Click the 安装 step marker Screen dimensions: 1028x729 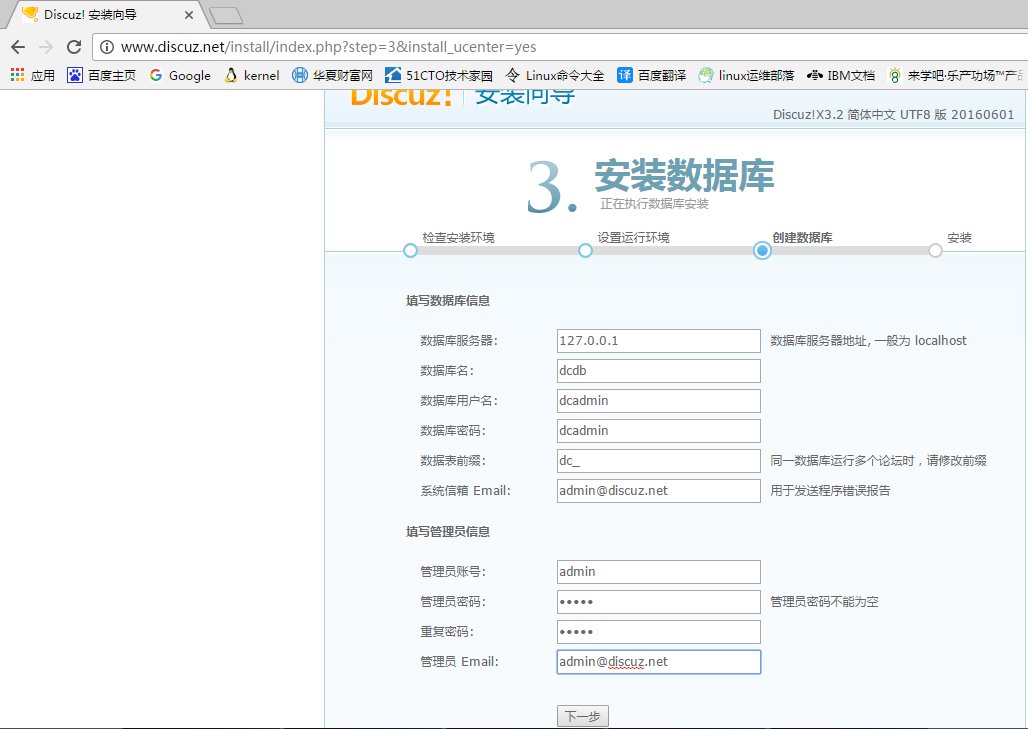(x=936, y=250)
